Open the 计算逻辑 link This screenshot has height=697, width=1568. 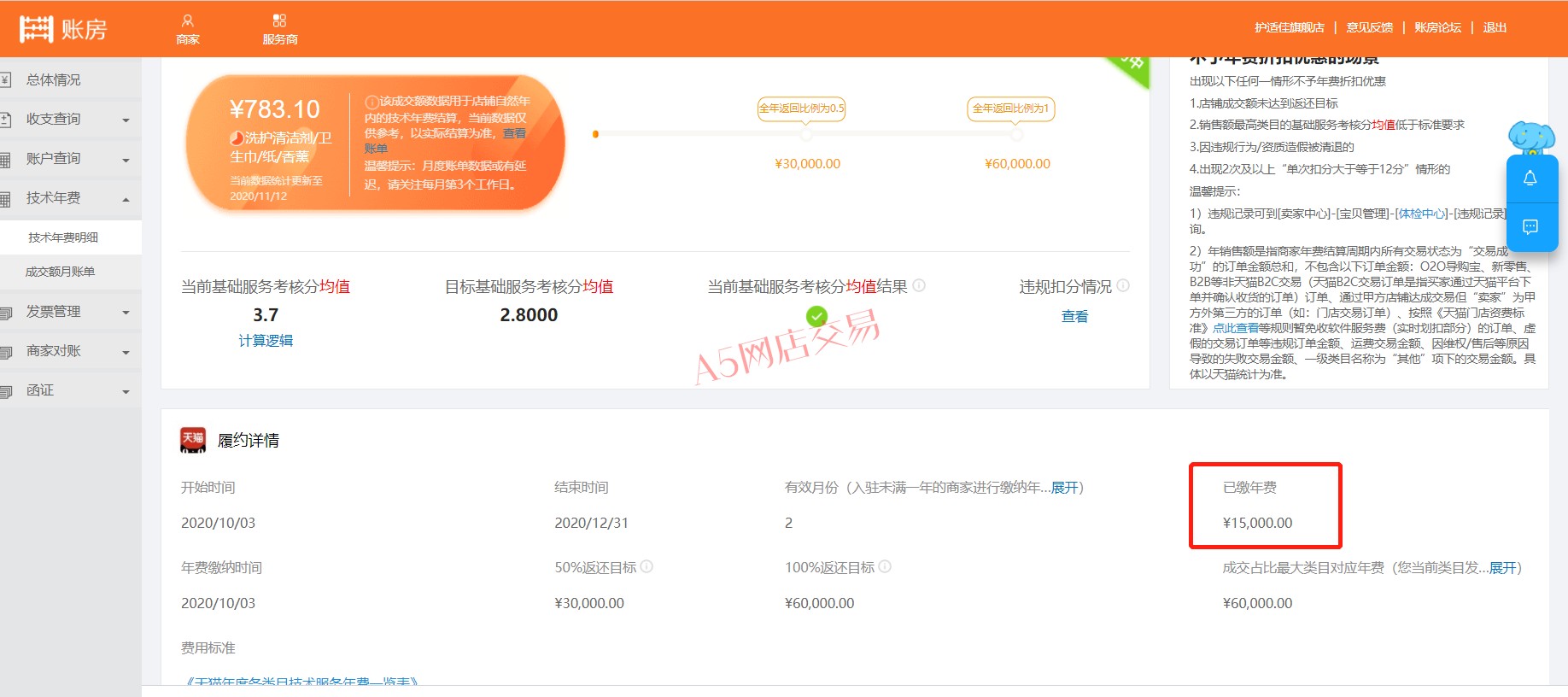click(x=266, y=341)
